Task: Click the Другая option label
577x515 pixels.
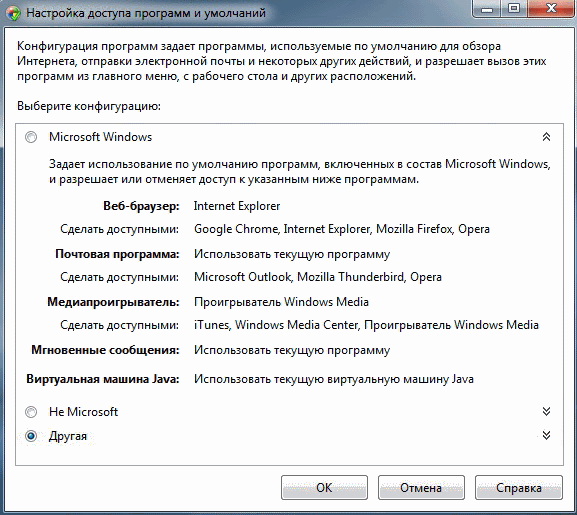Action: [68, 437]
